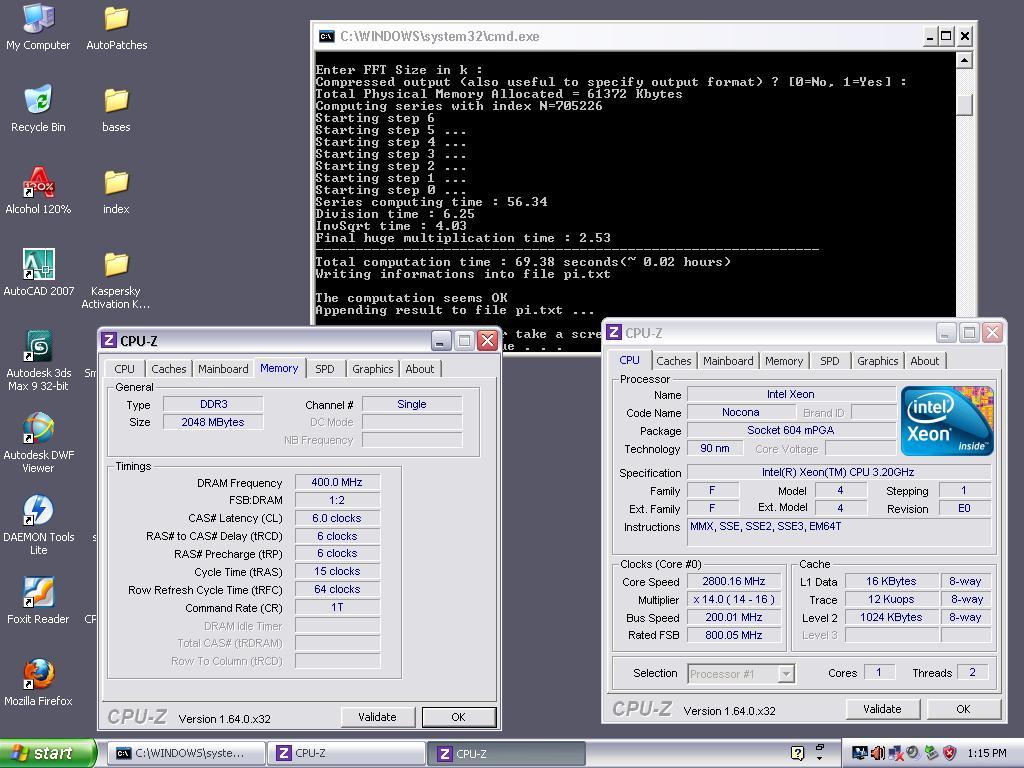Open Graphics tab in processor CPU-Z window
Screen dimensions: 1024x768
coord(878,361)
